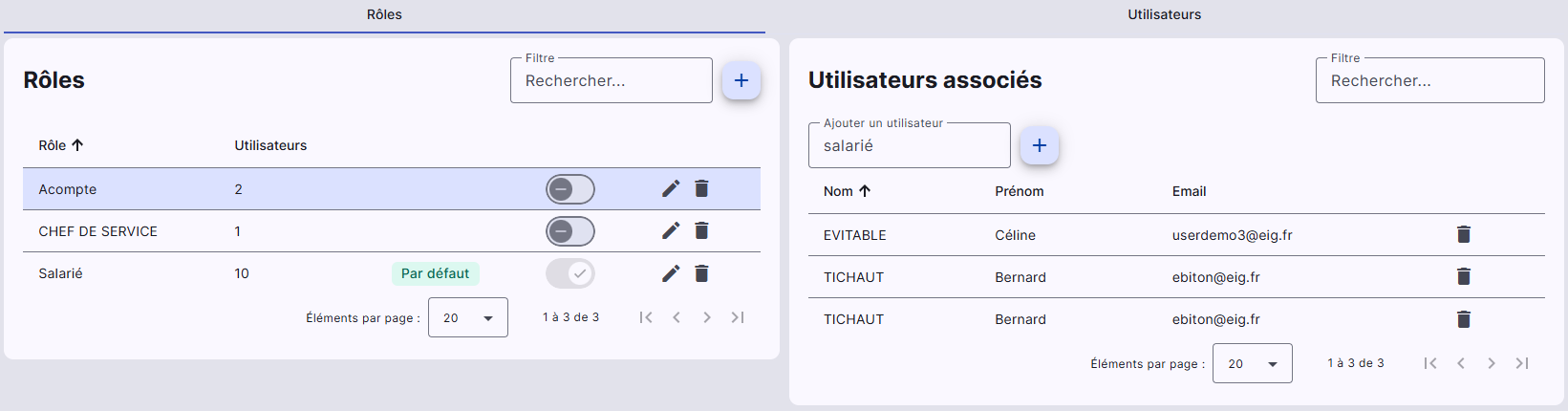1568x411 pixels.
Task: Add the user with plus button
Action: point(1040,145)
